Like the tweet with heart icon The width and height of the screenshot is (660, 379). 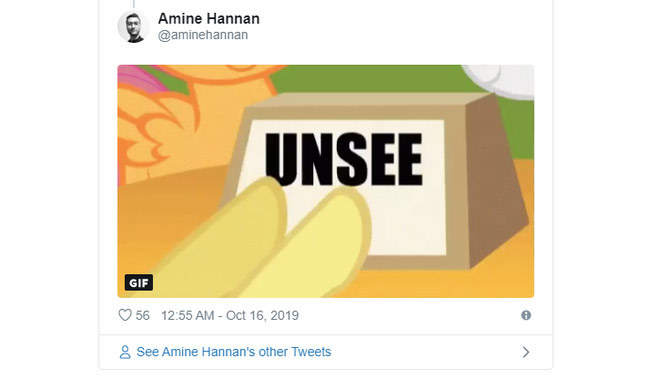(x=125, y=315)
